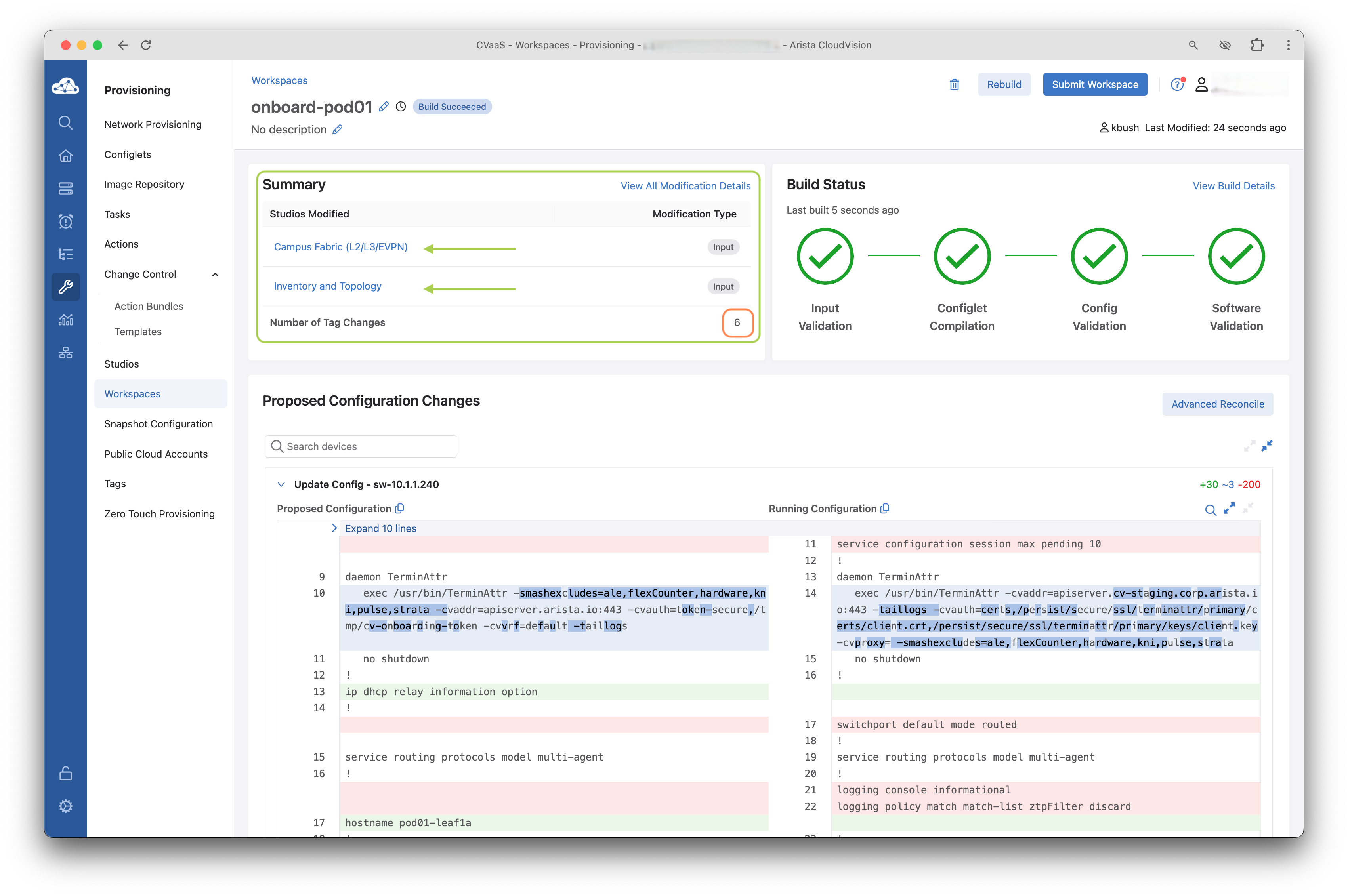Collapse the Update Config sw-10.1.1.240 section
1348x896 pixels.
coord(281,484)
